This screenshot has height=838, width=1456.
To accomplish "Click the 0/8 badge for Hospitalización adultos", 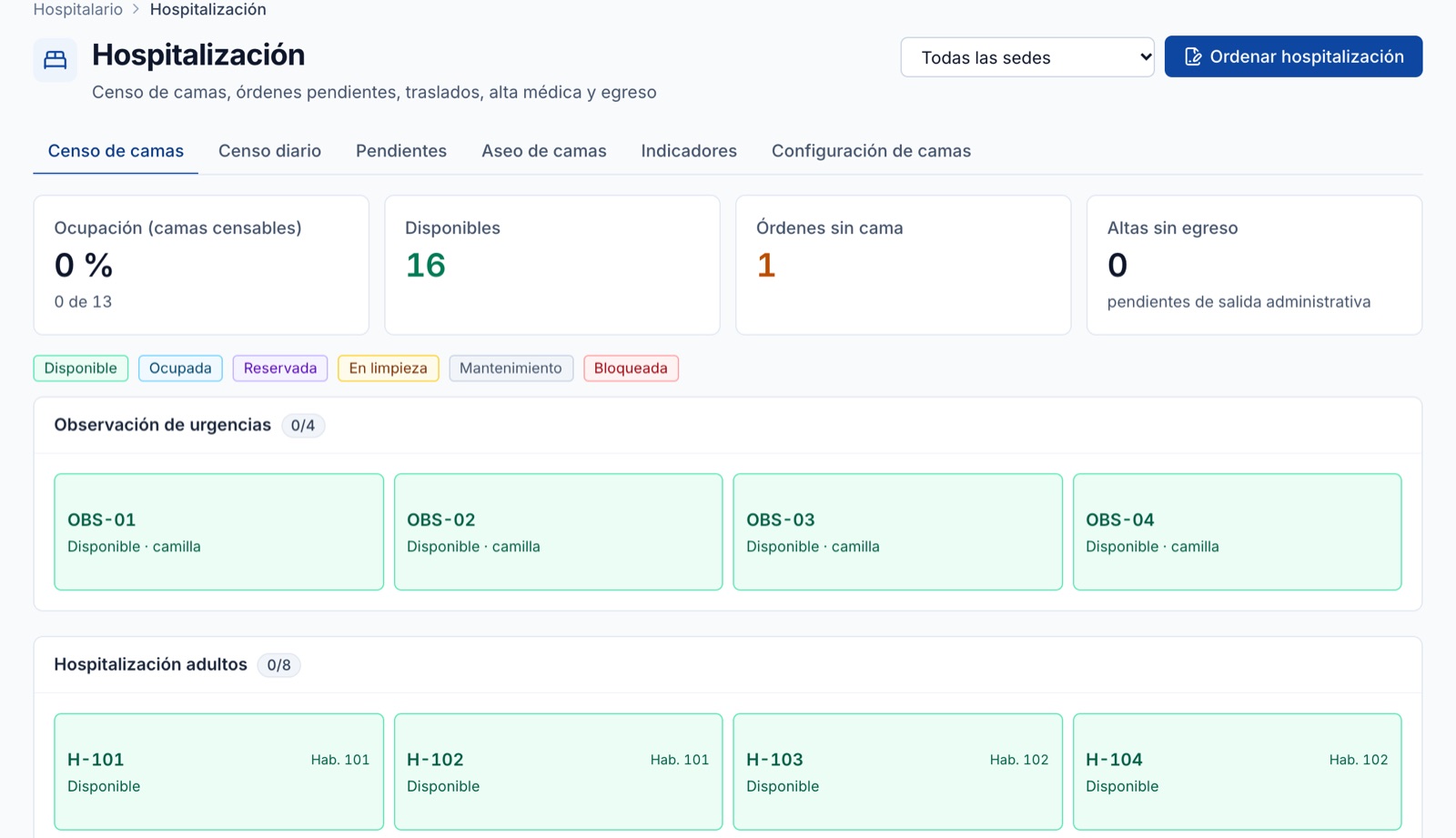I will 279,665.
